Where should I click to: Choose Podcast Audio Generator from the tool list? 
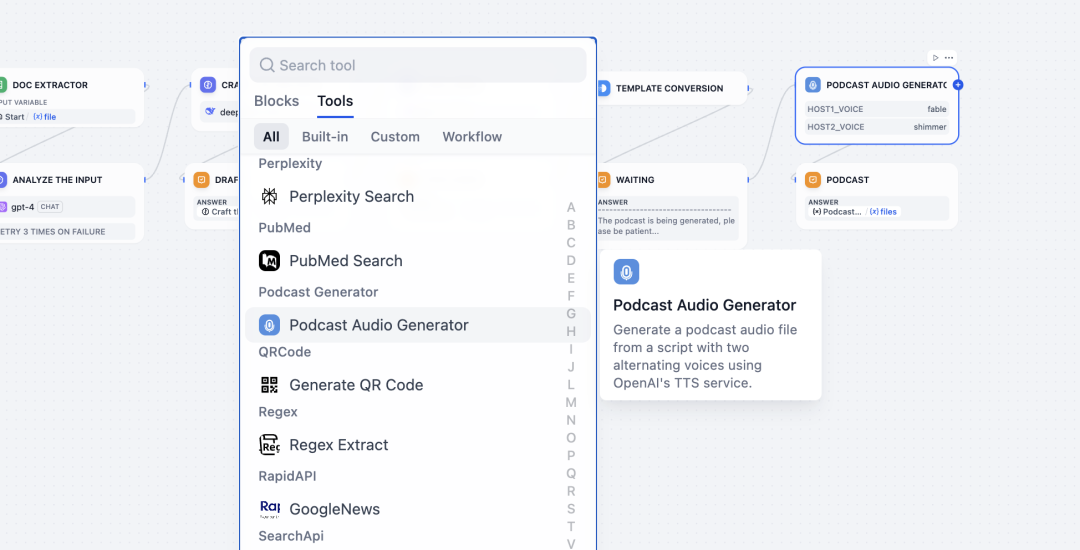point(417,325)
